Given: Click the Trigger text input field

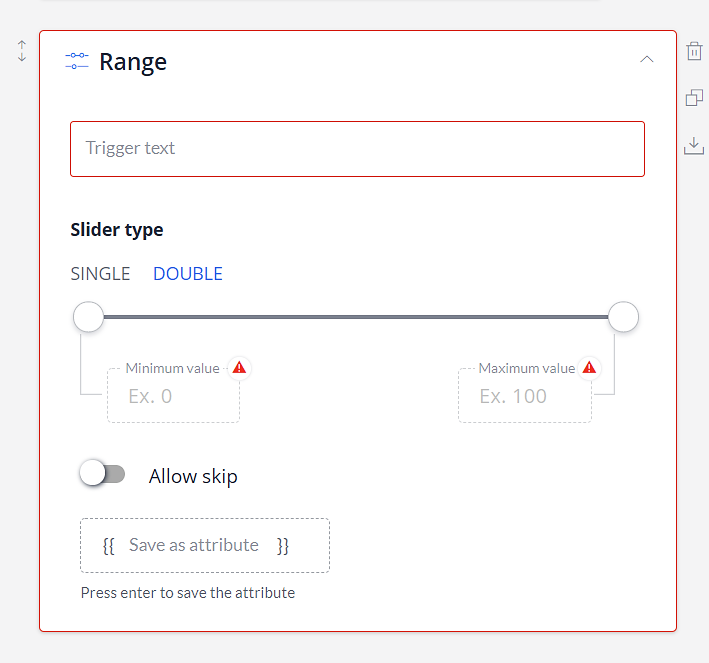Looking at the screenshot, I should click(357, 149).
